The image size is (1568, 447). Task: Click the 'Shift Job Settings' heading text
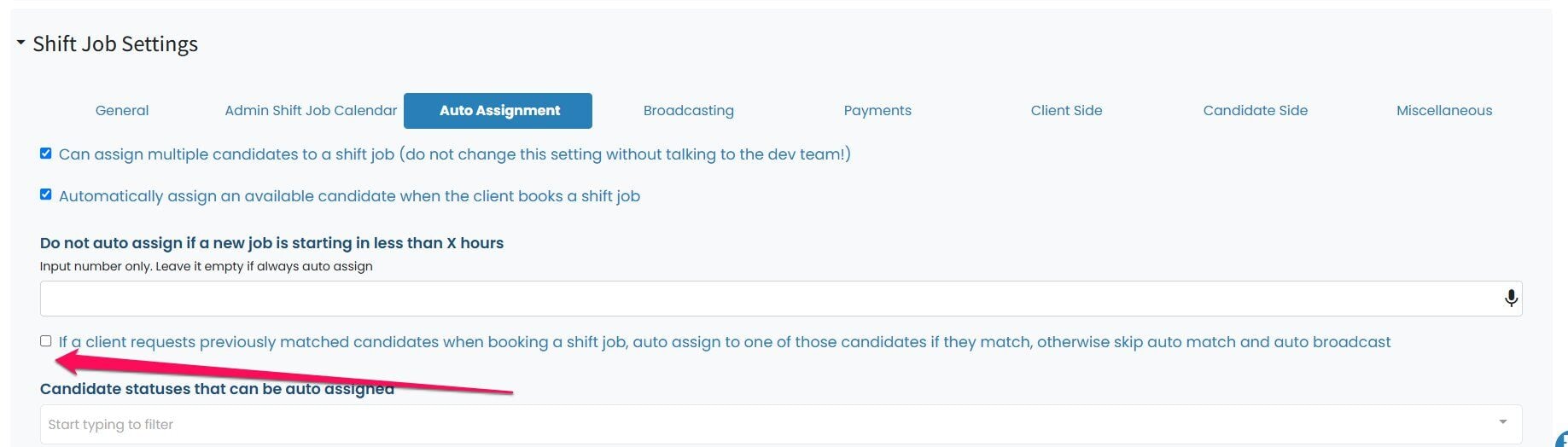pos(115,44)
